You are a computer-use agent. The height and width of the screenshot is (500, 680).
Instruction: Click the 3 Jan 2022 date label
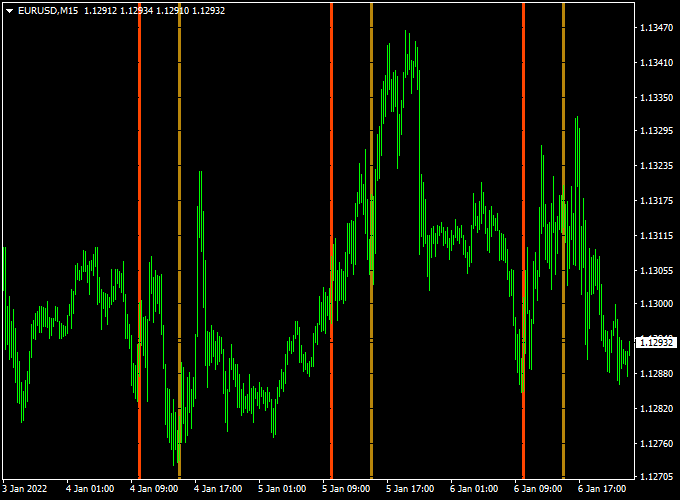tap(24, 489)
